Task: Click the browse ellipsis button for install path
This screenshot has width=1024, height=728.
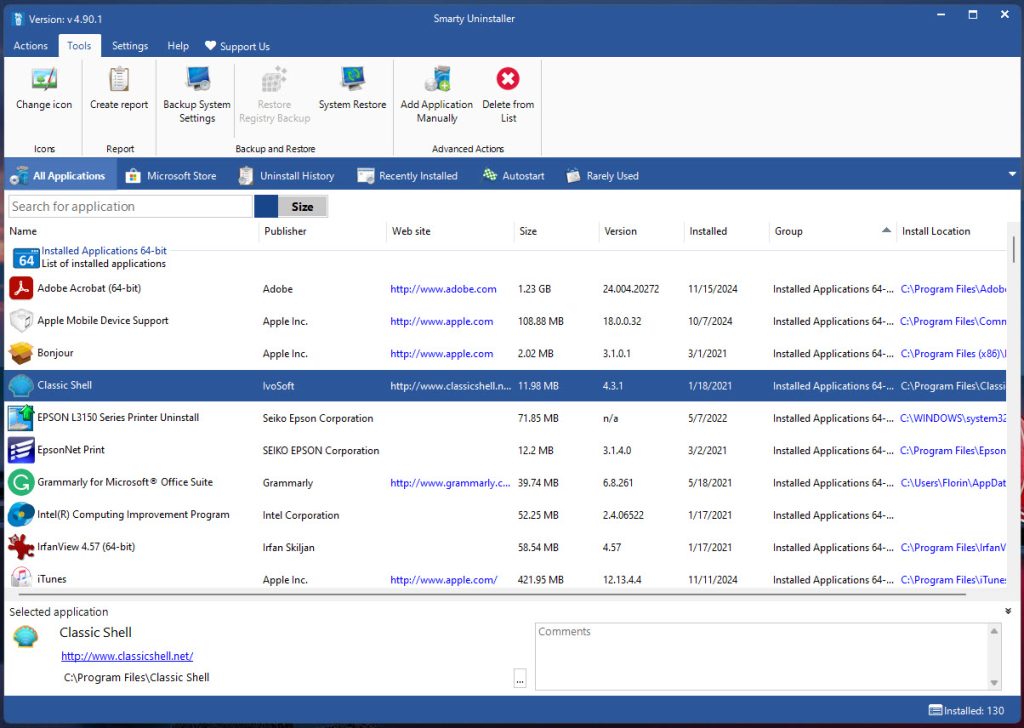Action: [x=520, y=678]
